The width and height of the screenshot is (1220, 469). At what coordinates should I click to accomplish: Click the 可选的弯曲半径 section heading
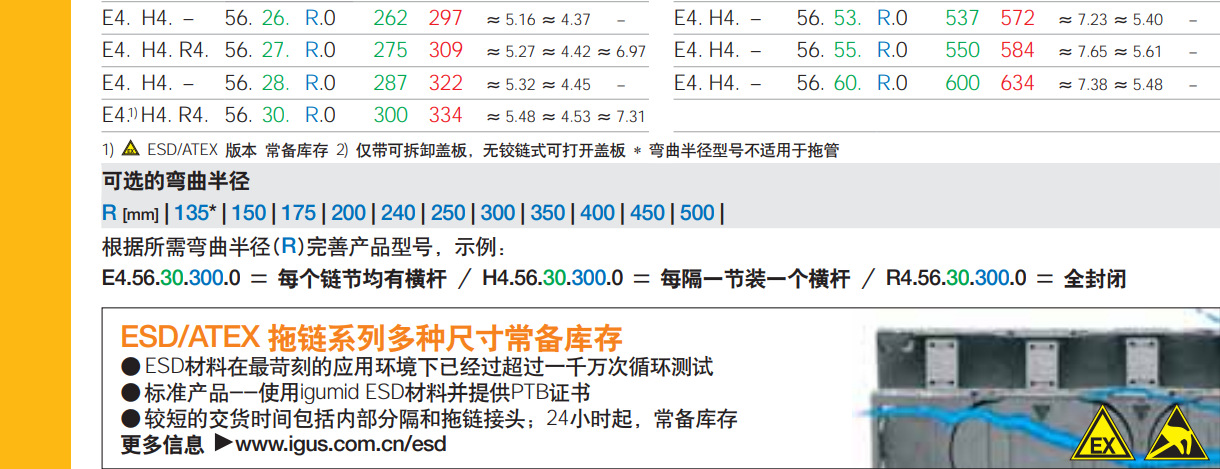click(x=176, y=182)
